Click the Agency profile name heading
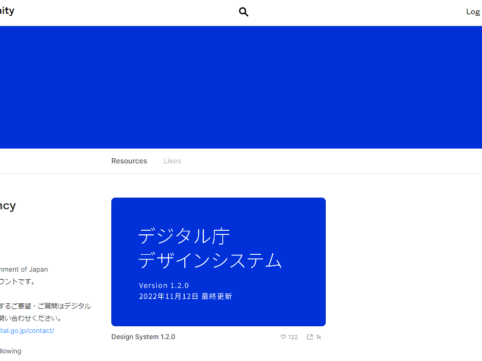The image size is (482, 361). point(8,206)
